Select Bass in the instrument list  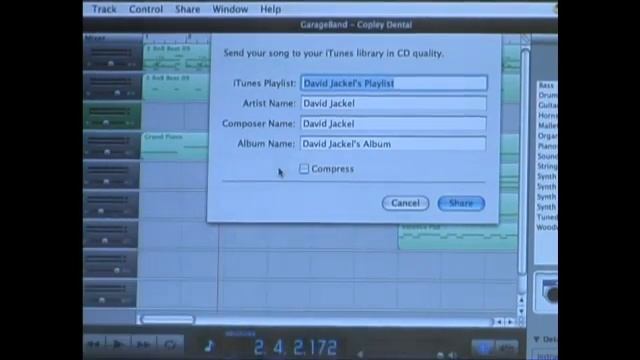(547, 85)
